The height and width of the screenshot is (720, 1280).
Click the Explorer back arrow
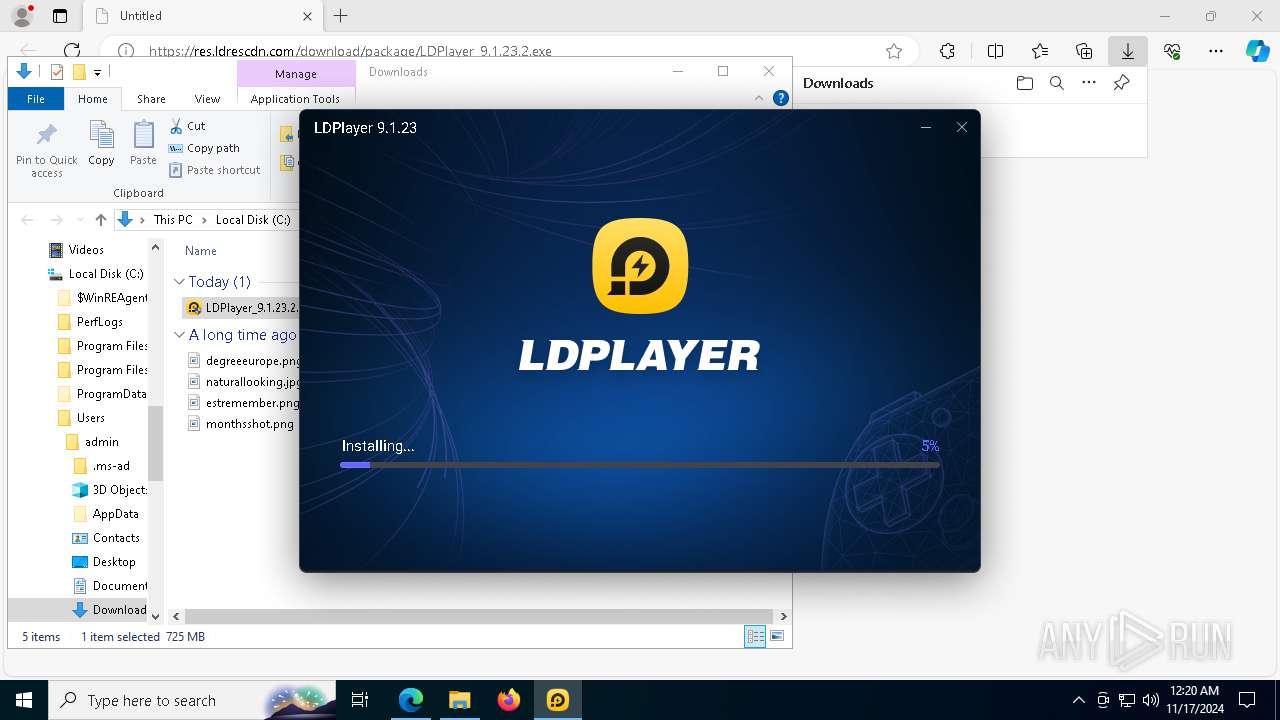[28, 220]
